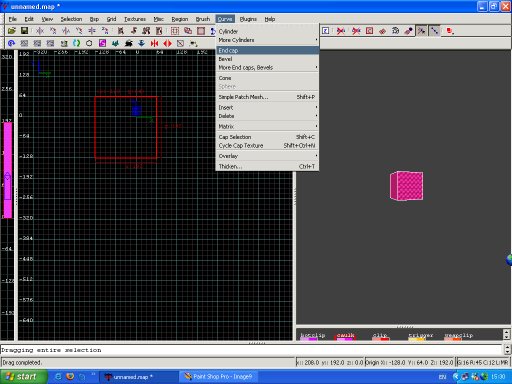Click the green-blue free rotate icon
The height and width of the screenshot is (384, 512).
point(76,43)
